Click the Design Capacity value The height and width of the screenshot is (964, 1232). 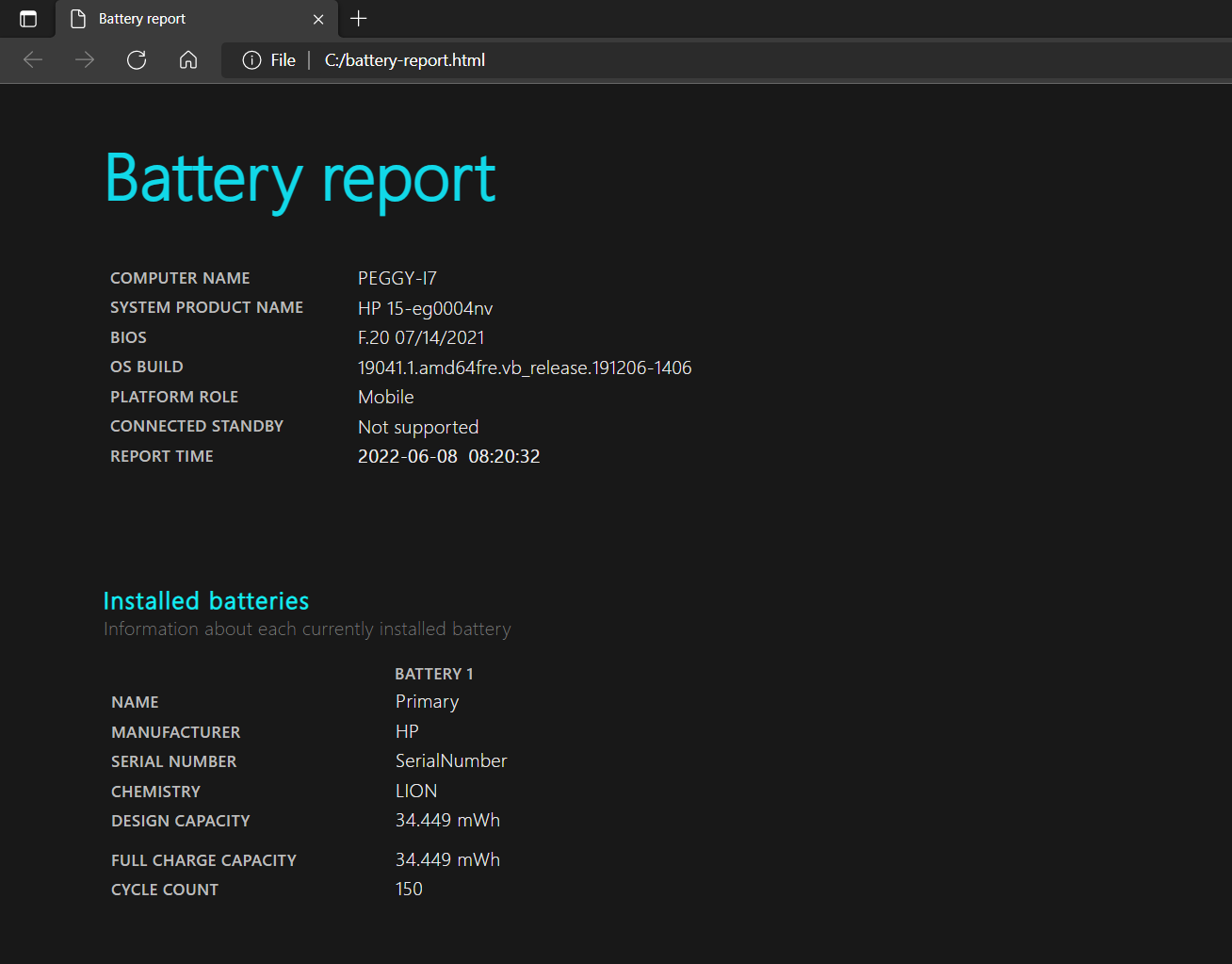447,821
